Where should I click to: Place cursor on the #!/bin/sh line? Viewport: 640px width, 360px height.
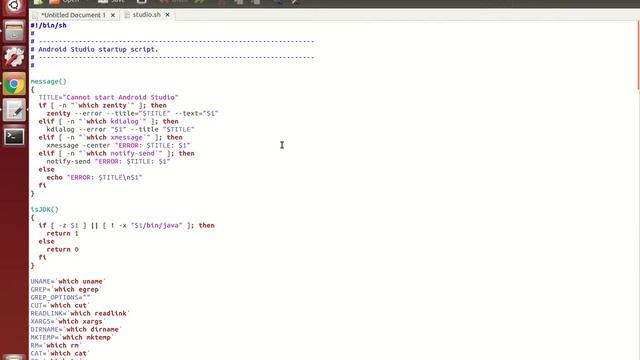[x=48, y=25]
